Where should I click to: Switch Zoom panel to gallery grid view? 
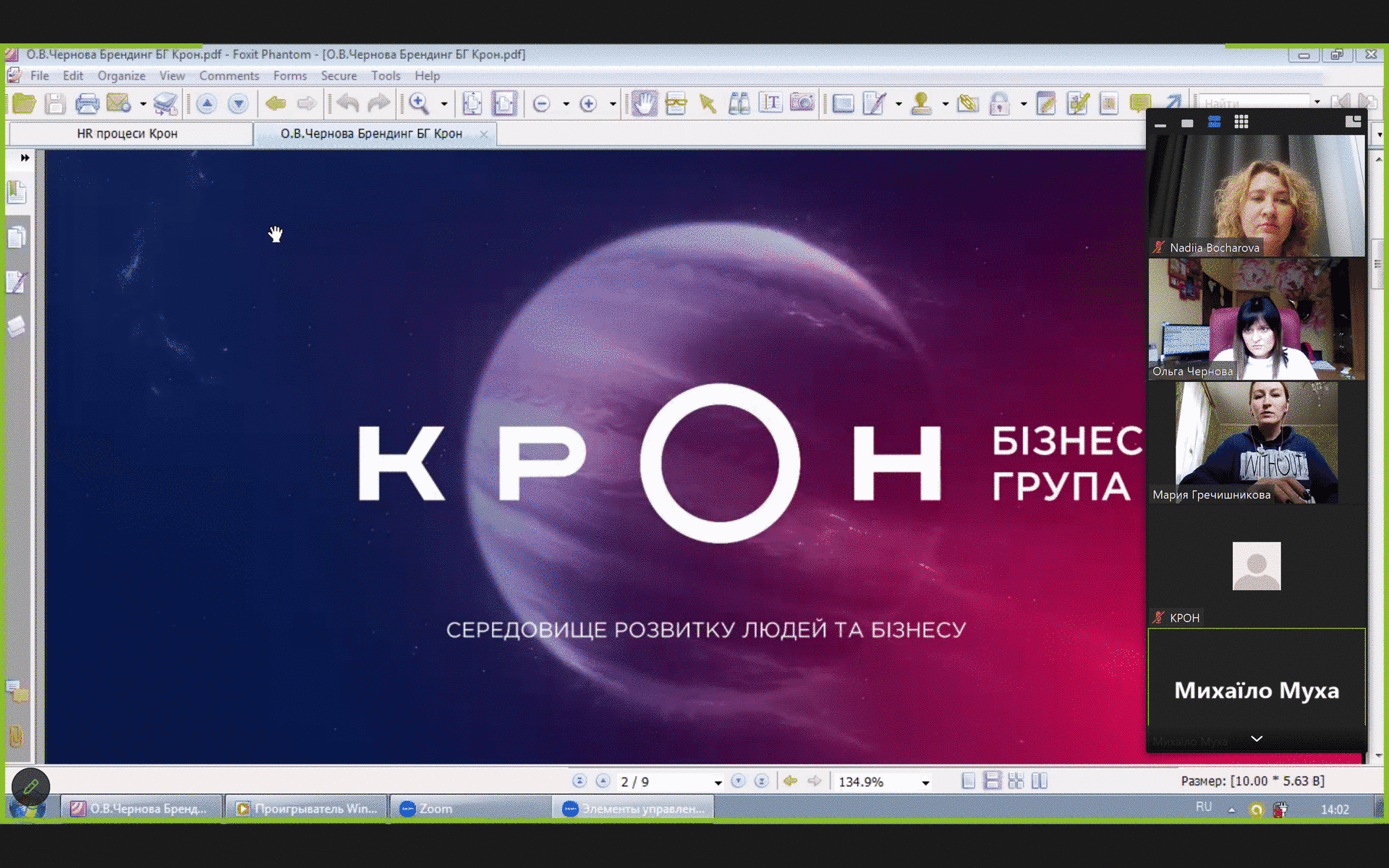(1241, 122)
